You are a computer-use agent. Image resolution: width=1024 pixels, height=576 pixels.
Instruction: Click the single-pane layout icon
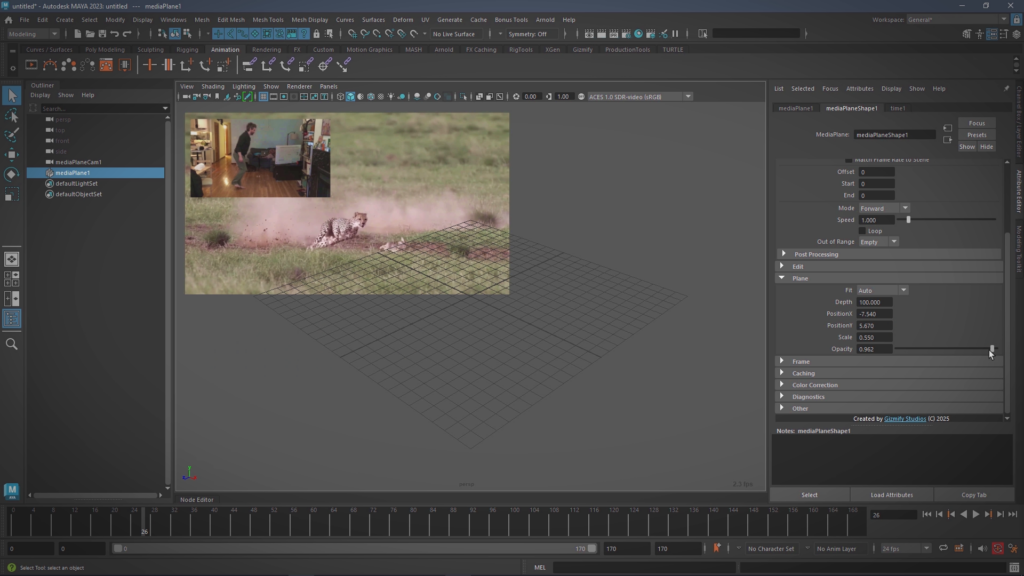click(12, 259)
